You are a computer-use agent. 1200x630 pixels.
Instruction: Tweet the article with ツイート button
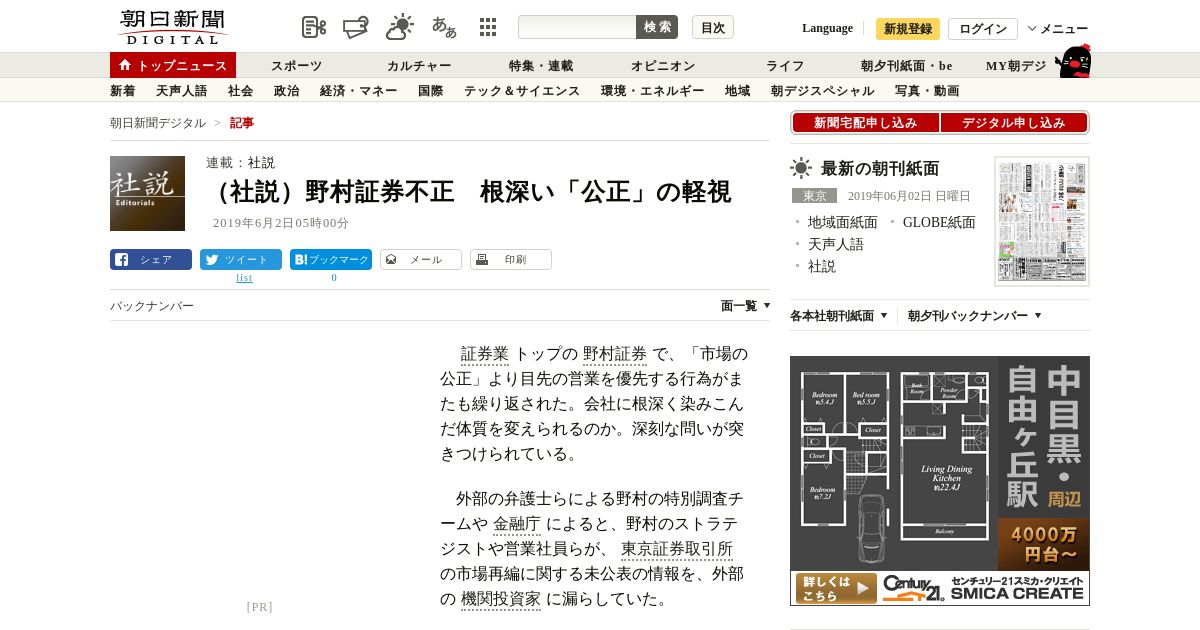pos(241,260)
